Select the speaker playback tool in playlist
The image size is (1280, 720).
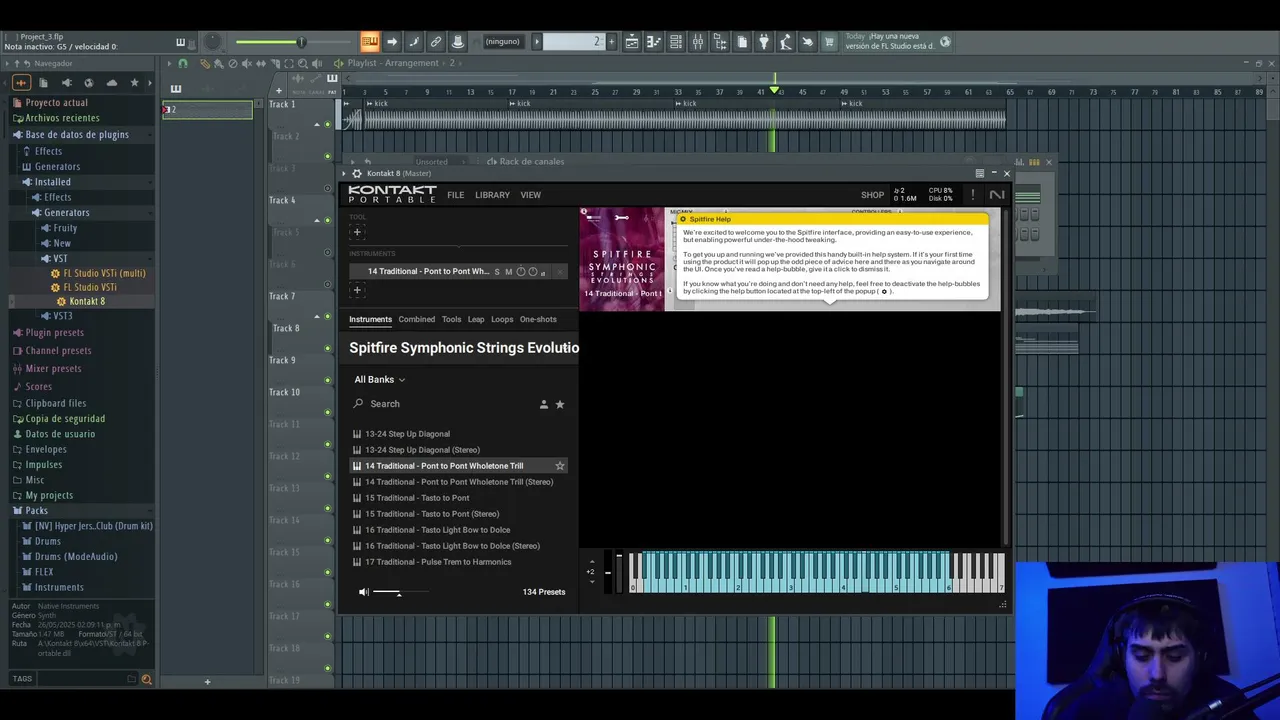point(317,63)
